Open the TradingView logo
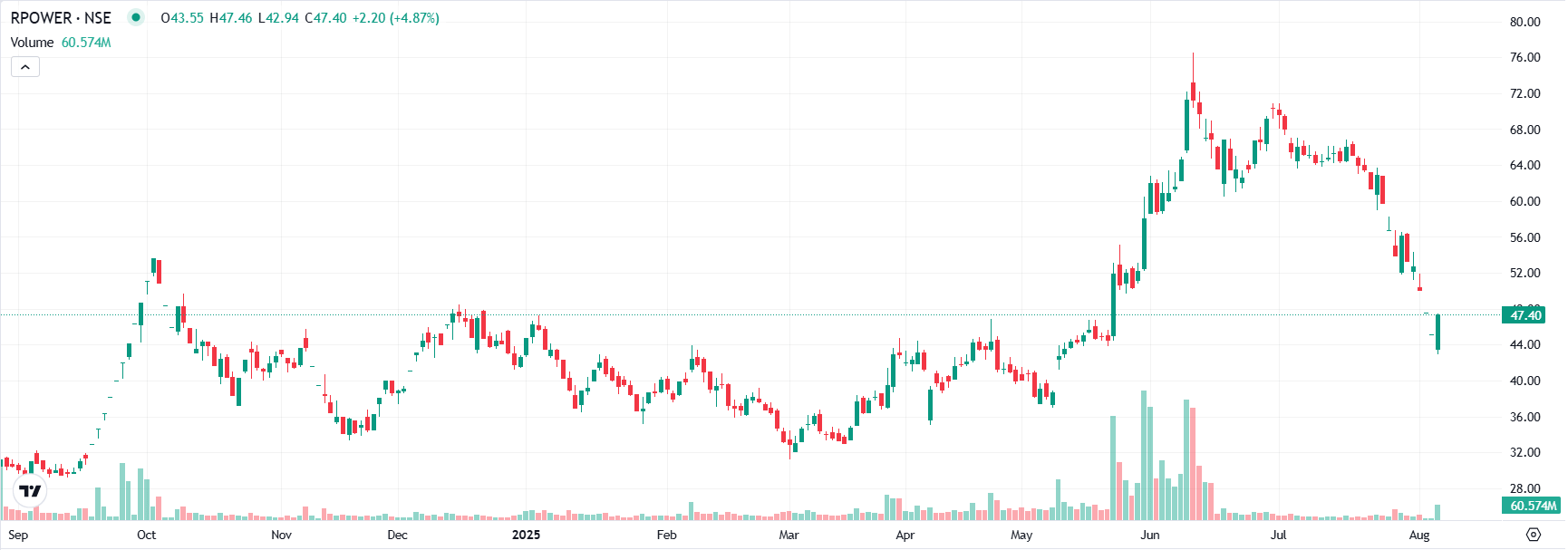This screenshot has width=1568, height=550. coord(30,491)
